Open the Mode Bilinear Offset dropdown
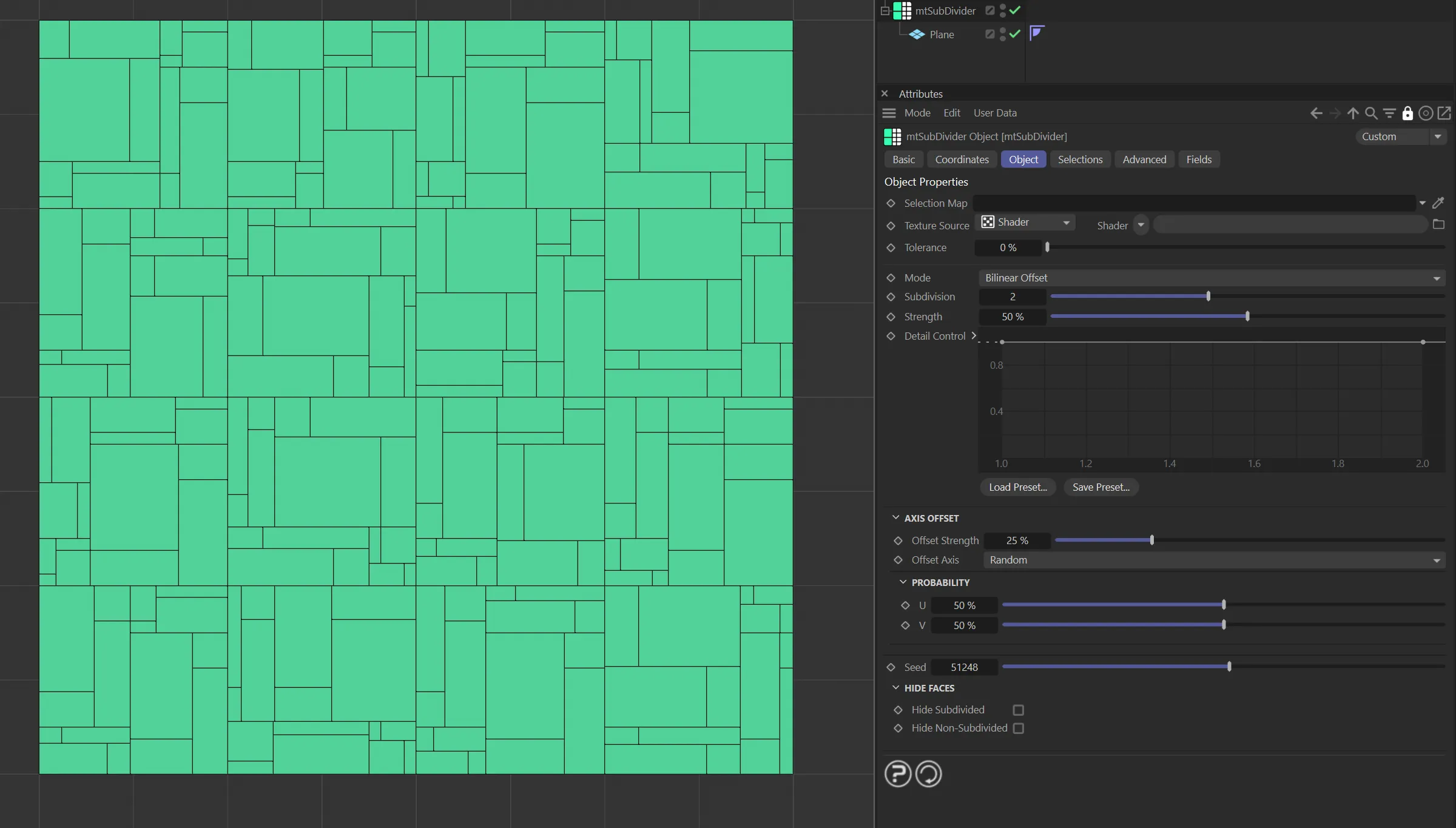The image size is (1456, 828). (1212, 278)
